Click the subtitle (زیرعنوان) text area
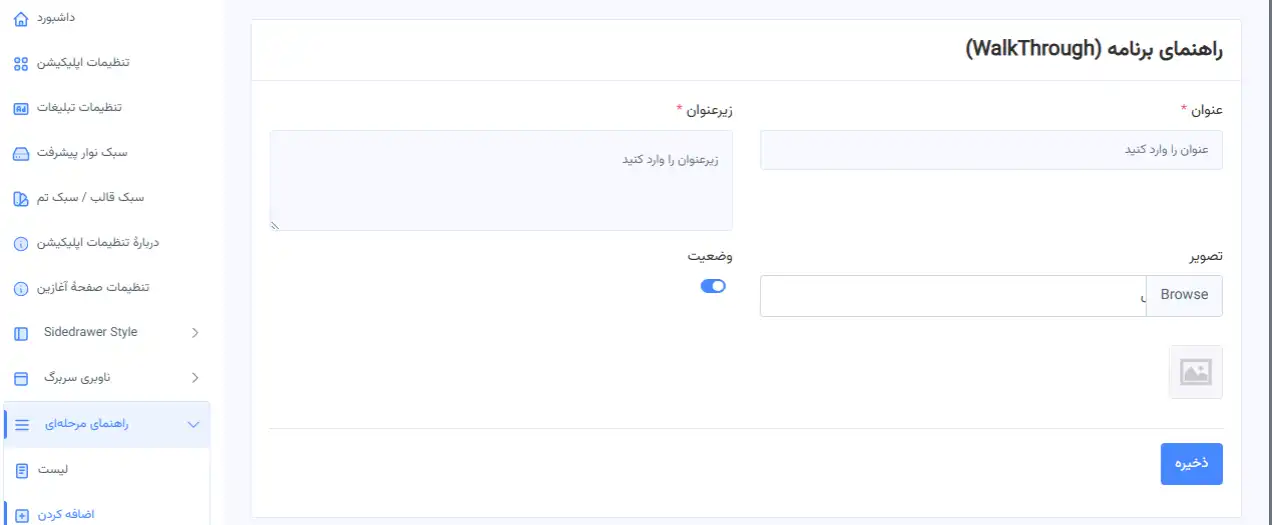The width and height of the screenshot is (1272, 525). (501, 180)
